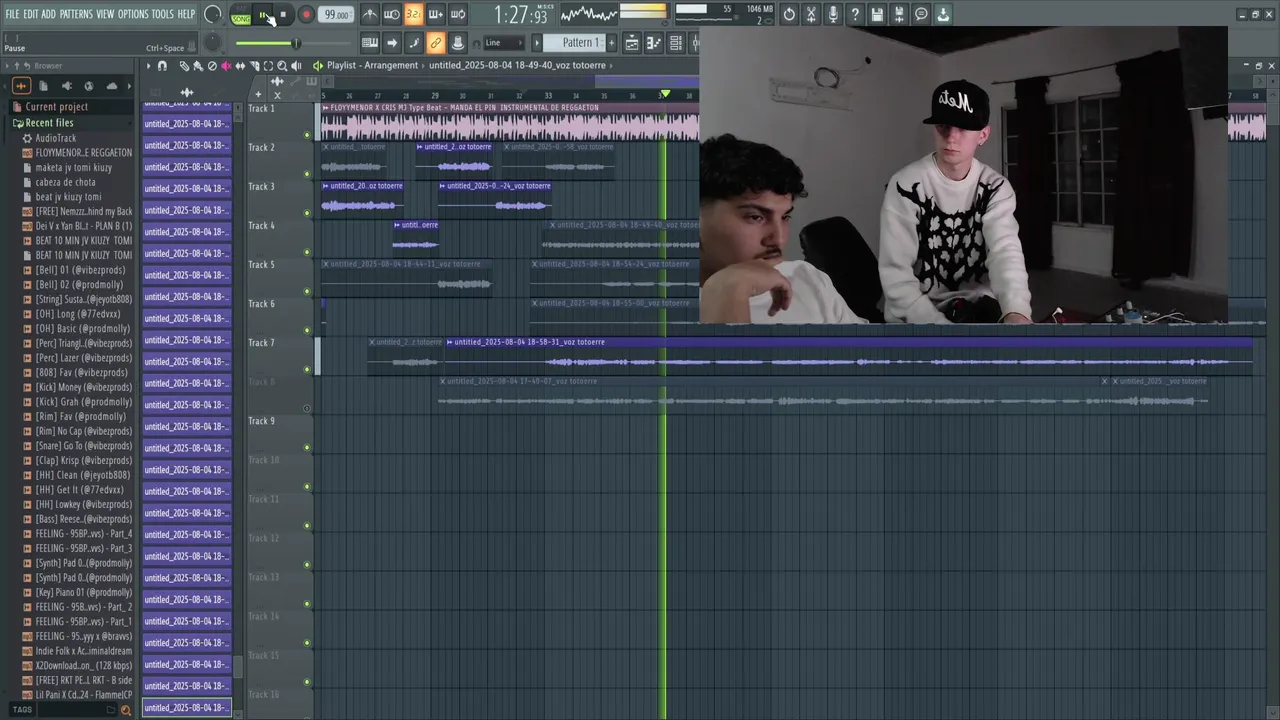The image size is (1280, 720).
Task: Open clip menu of 18-58-31_voz totoerre clip
Action: click(449, 342)
